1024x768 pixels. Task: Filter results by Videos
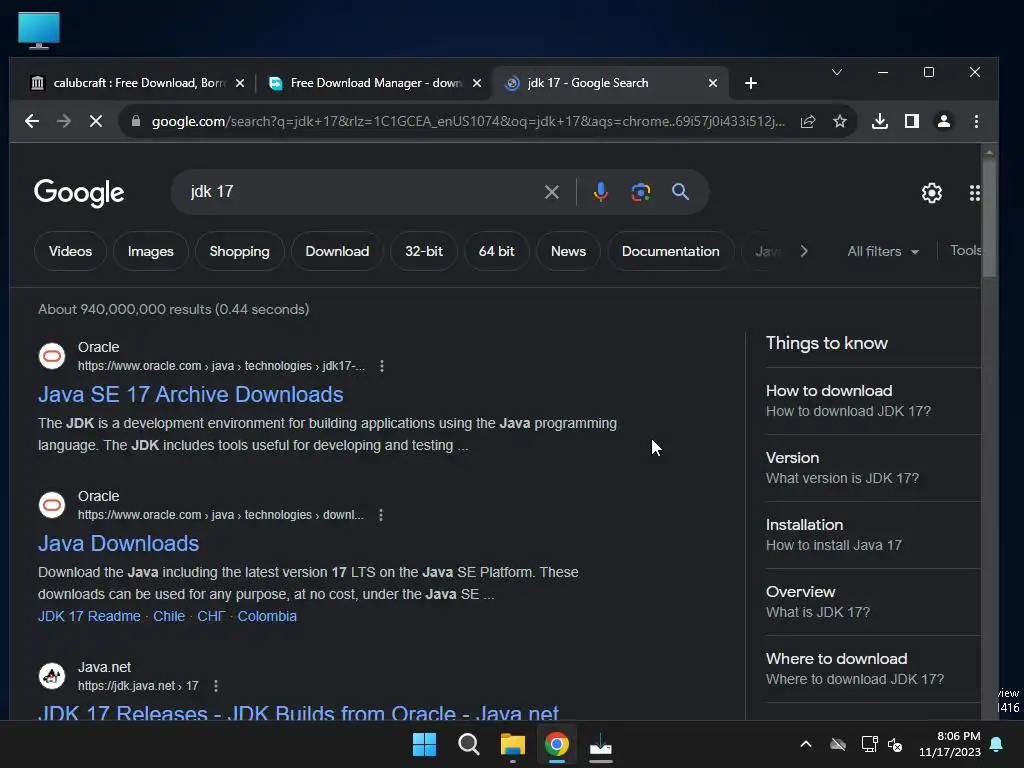click(x=70, y=251)
